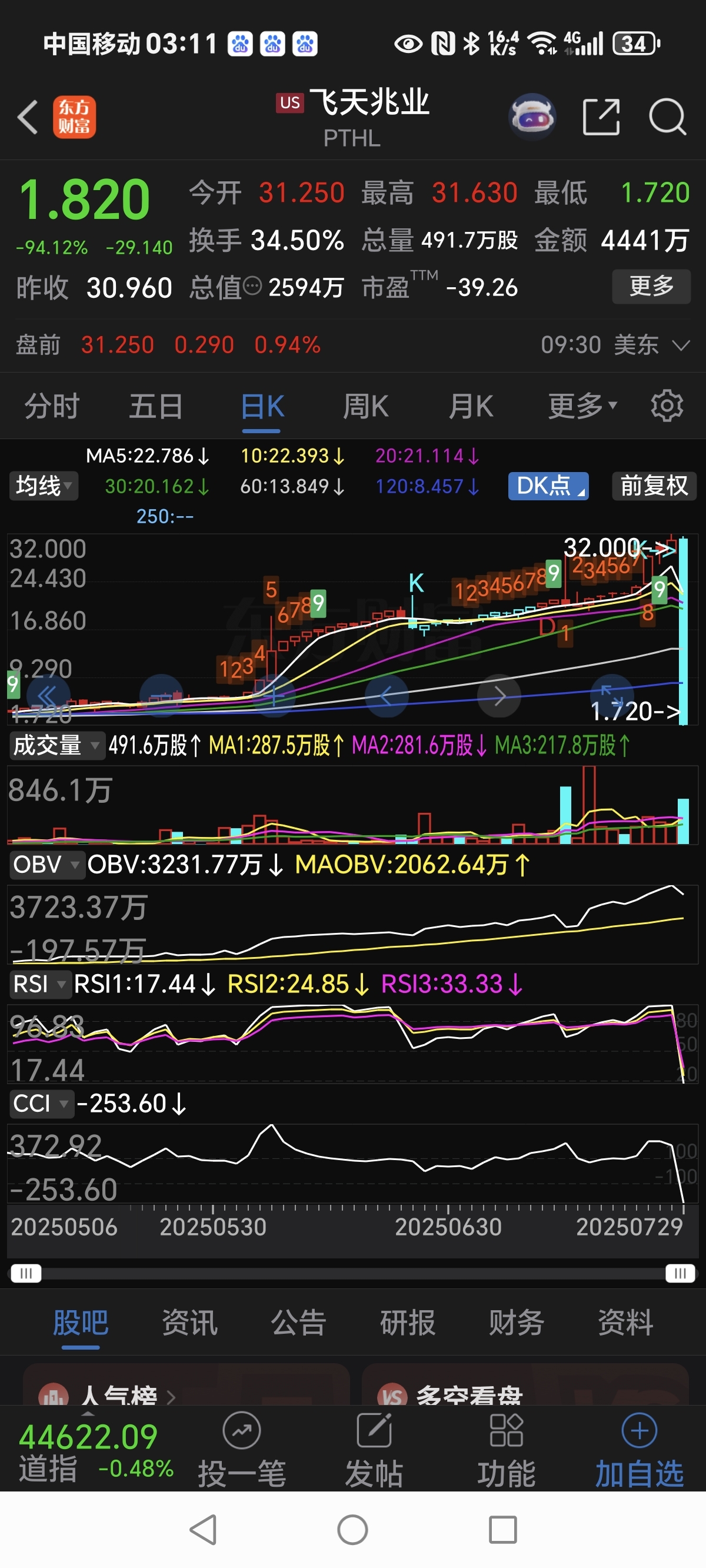706x1568 pixels.
Task: Open the 资讯 tab
Action: 189,1322
